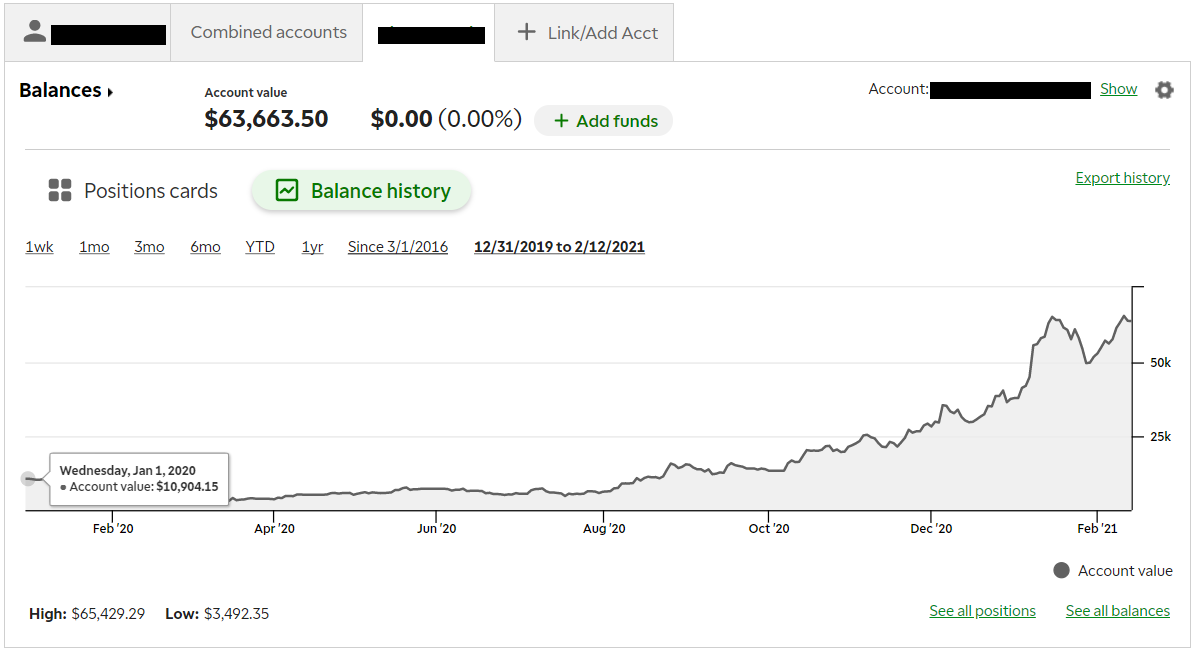Click the Balance history chart icon
The image size is (1194, 651).
287,191
